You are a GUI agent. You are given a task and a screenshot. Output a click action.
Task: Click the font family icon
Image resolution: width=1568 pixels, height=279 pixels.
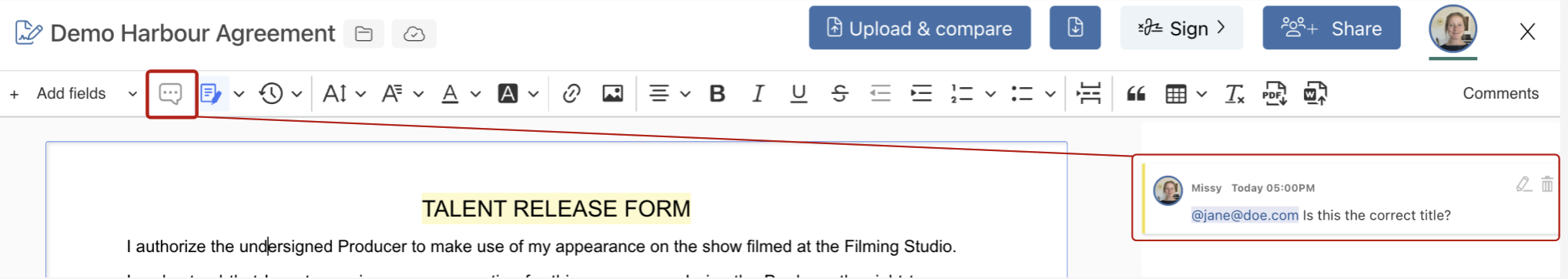click(x=392, y=94)
